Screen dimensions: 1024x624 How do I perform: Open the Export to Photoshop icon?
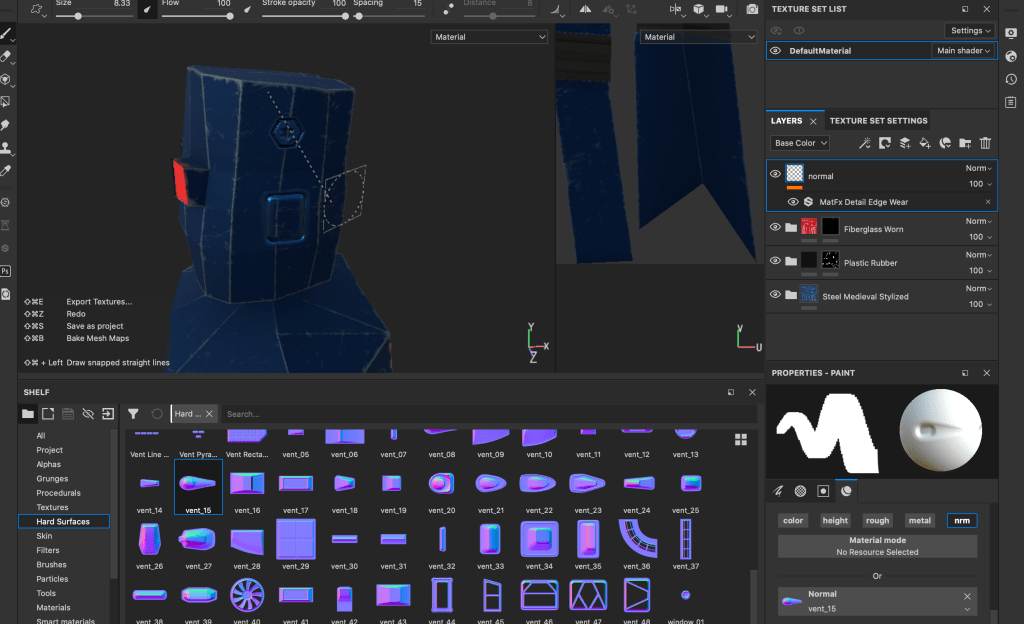6,271
